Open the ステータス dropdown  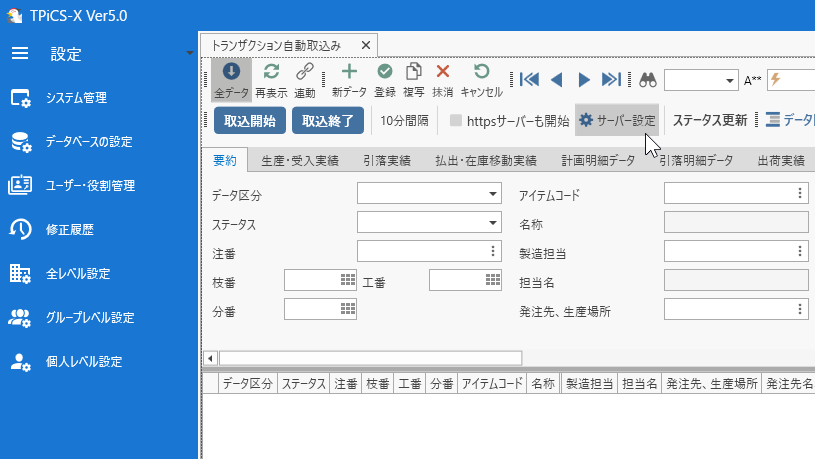[492, 223]
